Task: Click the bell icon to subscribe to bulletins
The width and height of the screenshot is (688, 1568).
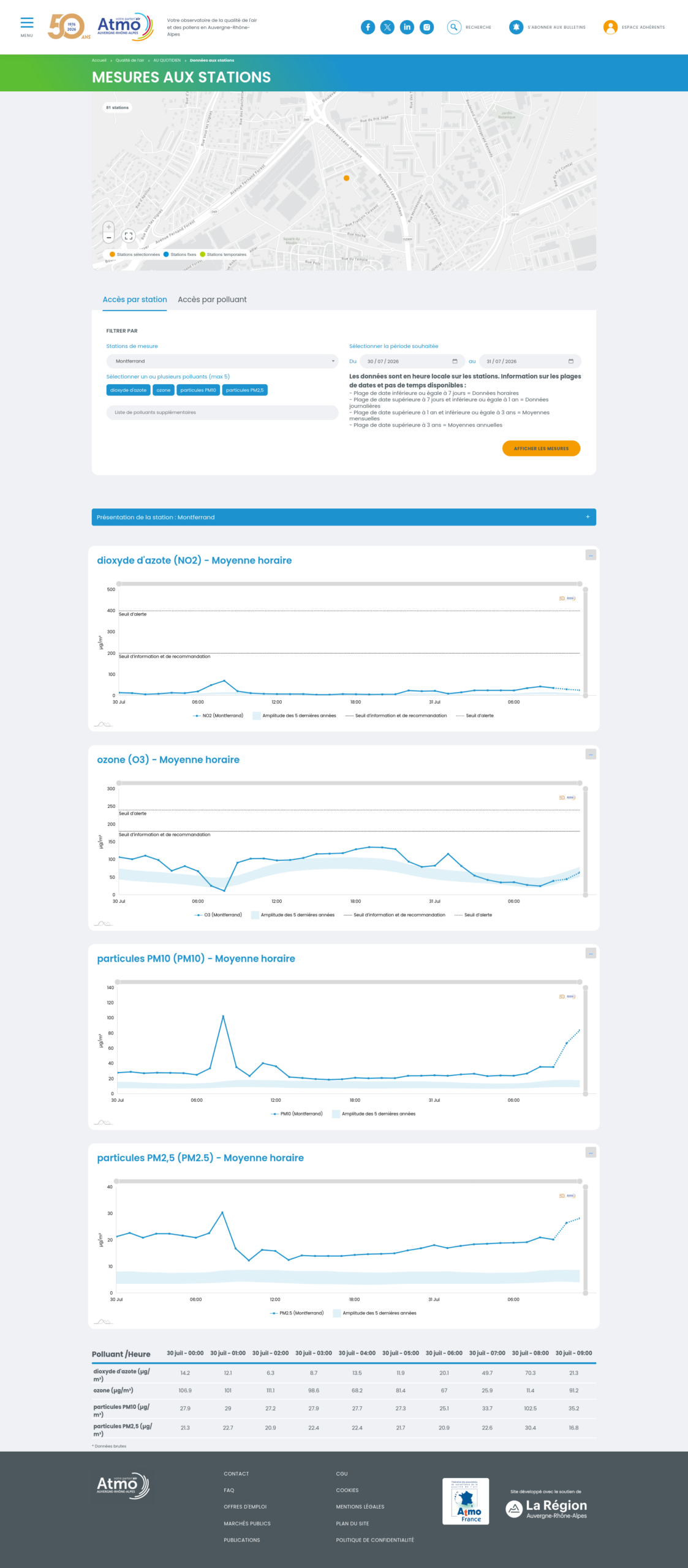Action: [516, 27]
